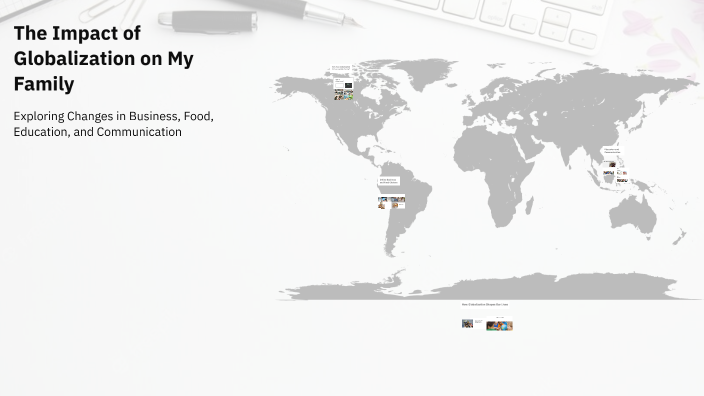The width and height of the screenshot is (704, 396).
Task: Open the topic label card over northern South America
Action: 389,181
